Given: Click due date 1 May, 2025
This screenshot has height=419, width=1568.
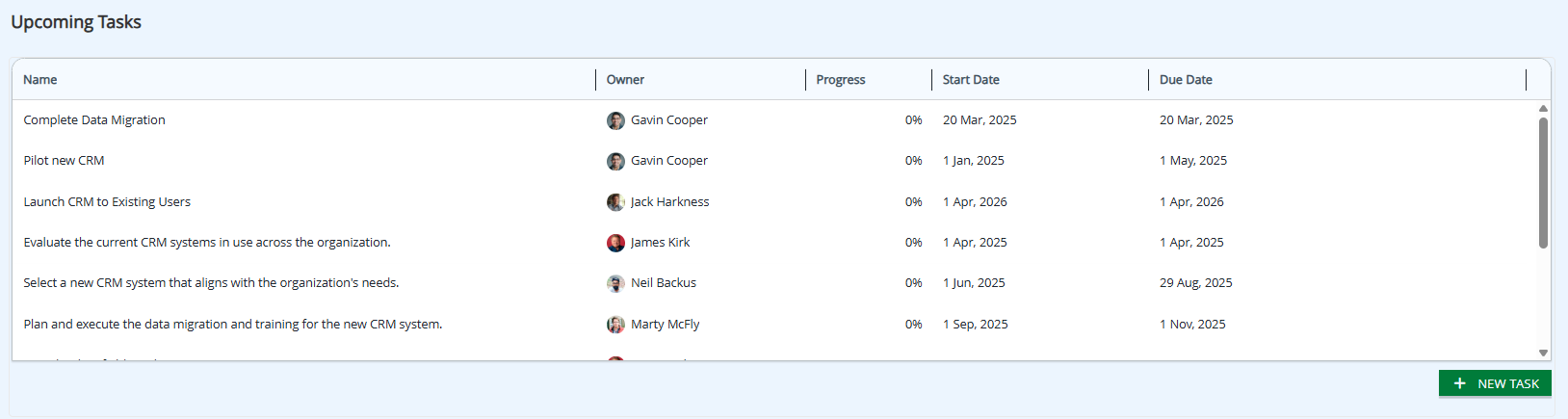Looking at the screenshot, I should point(1193,161).
